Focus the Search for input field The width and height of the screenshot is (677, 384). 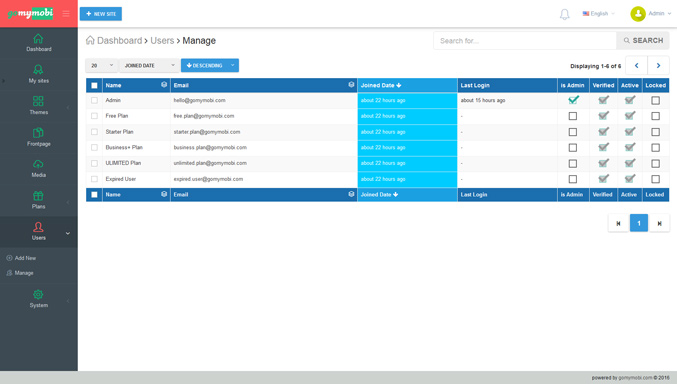pos(525,41)
